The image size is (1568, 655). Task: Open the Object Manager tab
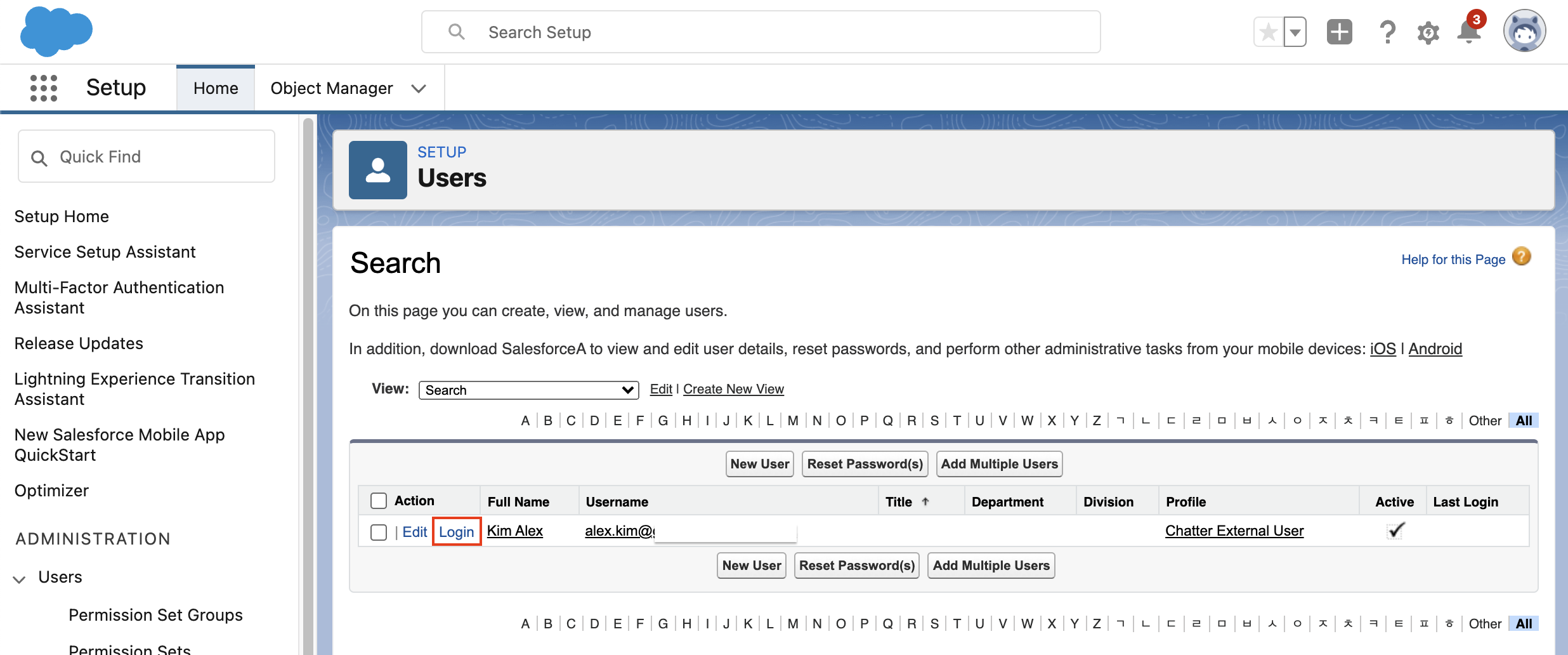click(x=332, y=88)
